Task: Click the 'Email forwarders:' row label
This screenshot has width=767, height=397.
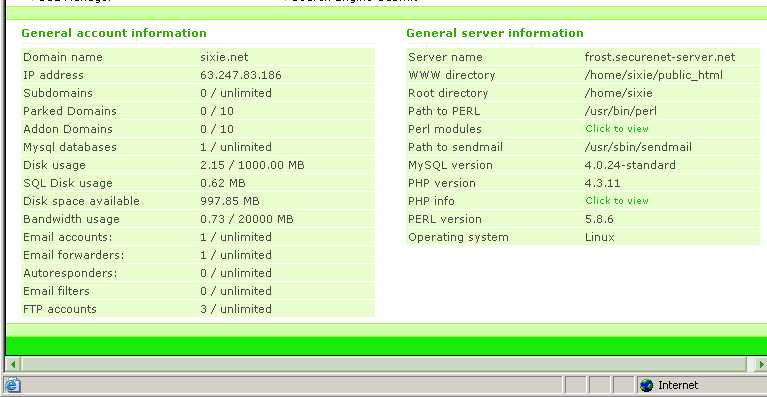Action: [74, 255]
